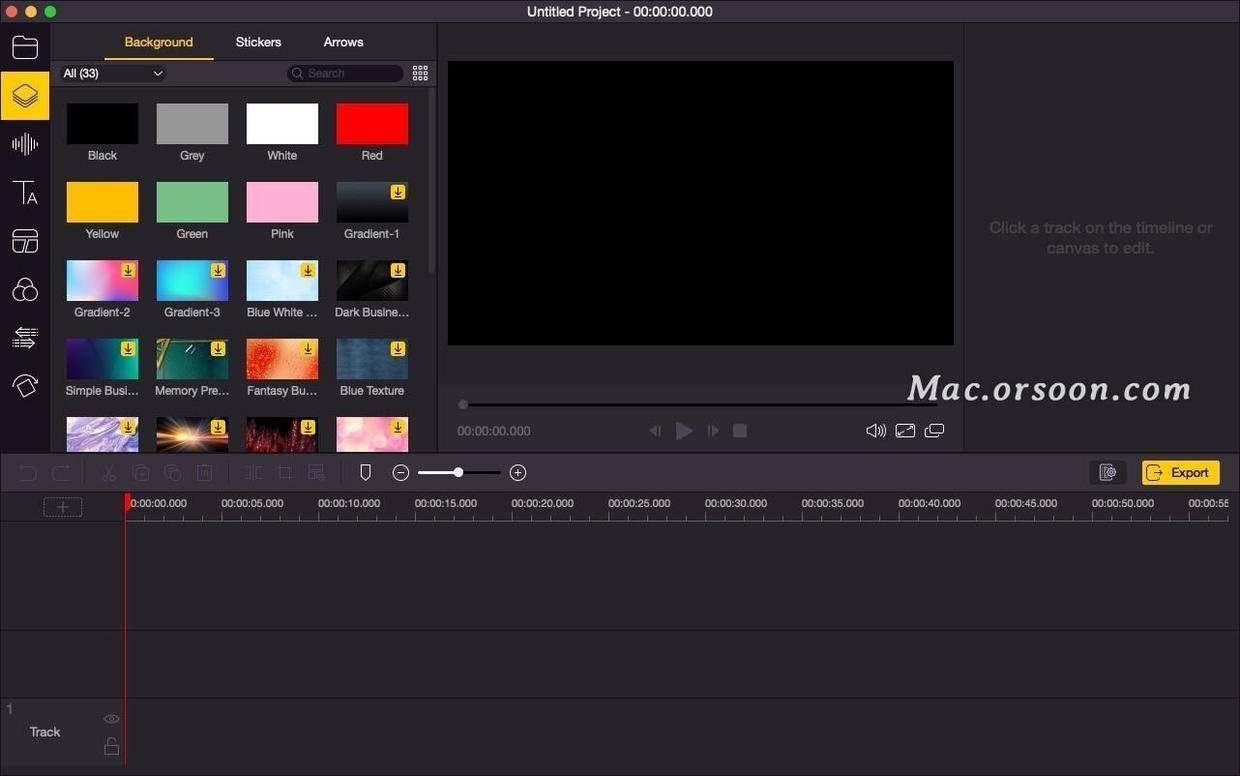Click the timeline marker icon
Image resolution: width=1240 pixels, height=776 pixels.
(x=365, y=472)
